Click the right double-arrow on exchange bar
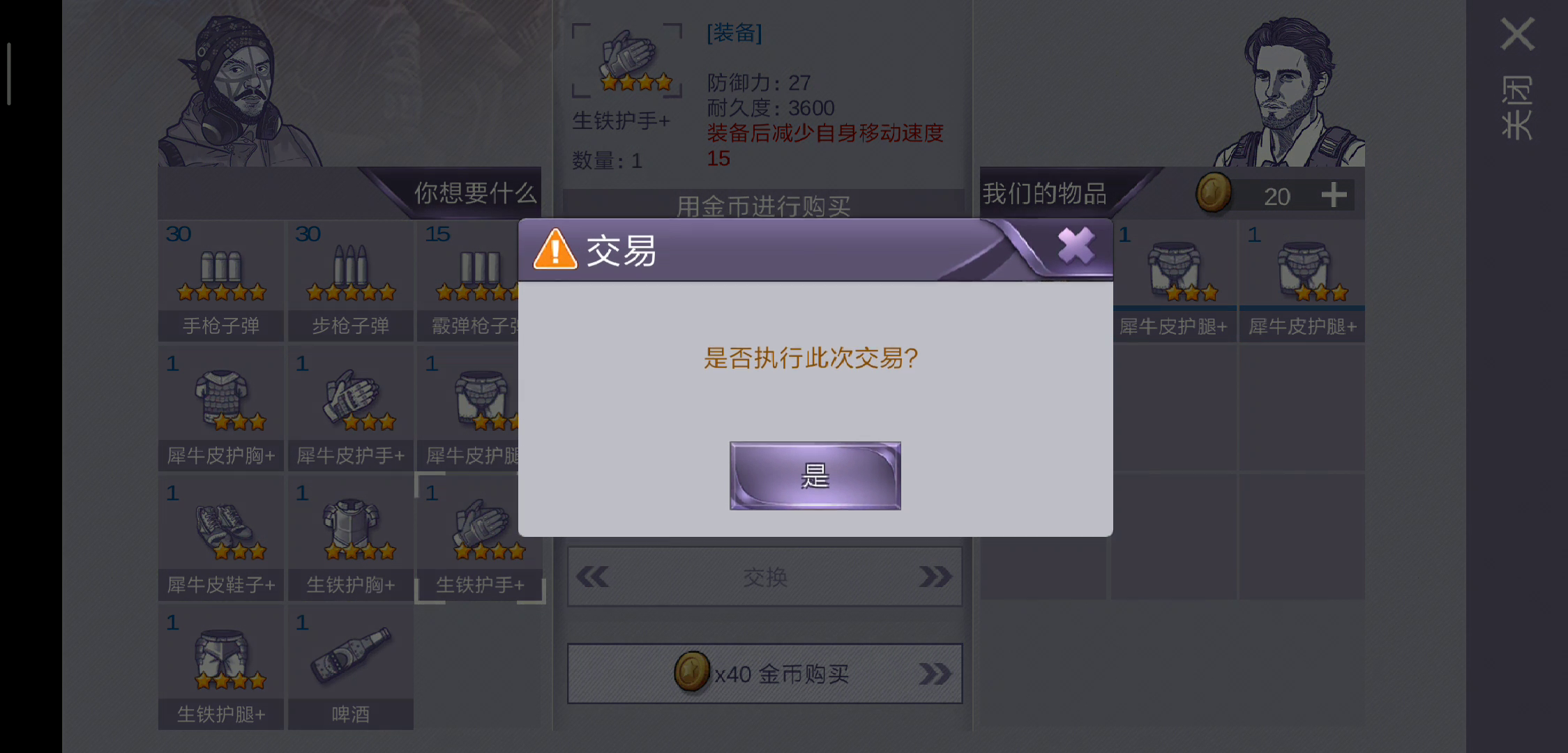 935,577
